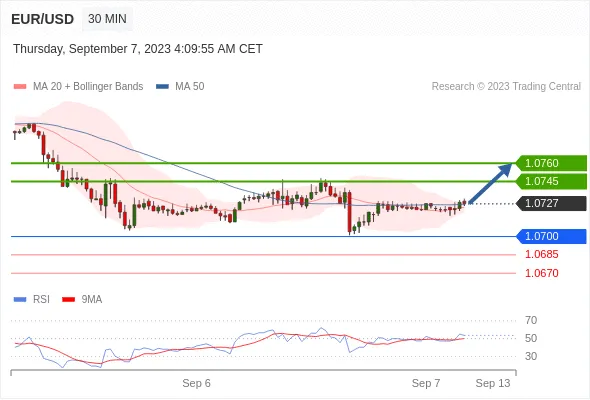Click the EUR/USD symbol title
Screen dimensions: 590x400
click(43, 19)
